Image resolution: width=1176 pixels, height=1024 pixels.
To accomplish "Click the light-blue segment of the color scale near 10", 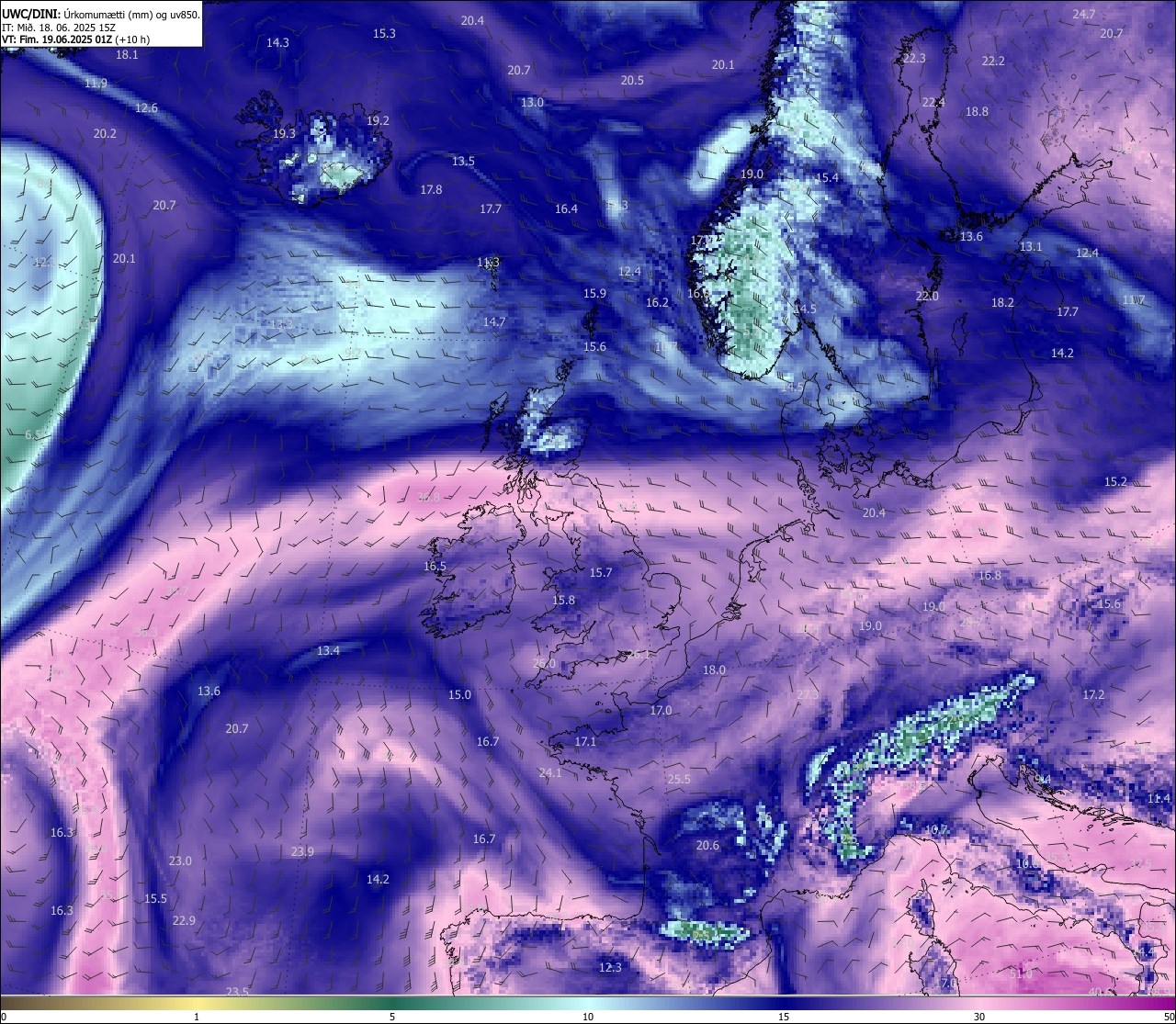I will coord(588,1002).
